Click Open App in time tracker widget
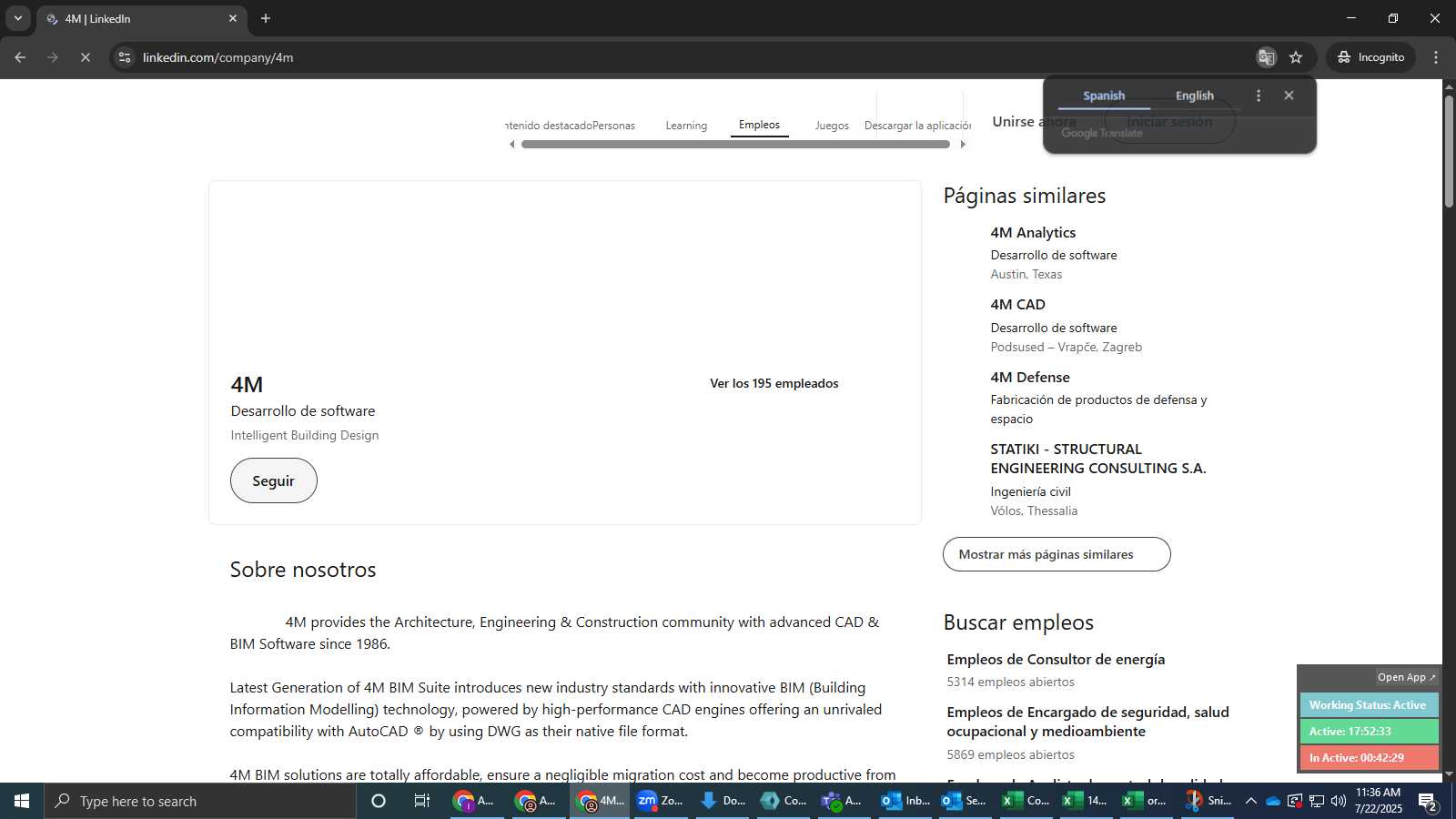Screen dimensions: 1456x819 click(x=1406, y=677)
